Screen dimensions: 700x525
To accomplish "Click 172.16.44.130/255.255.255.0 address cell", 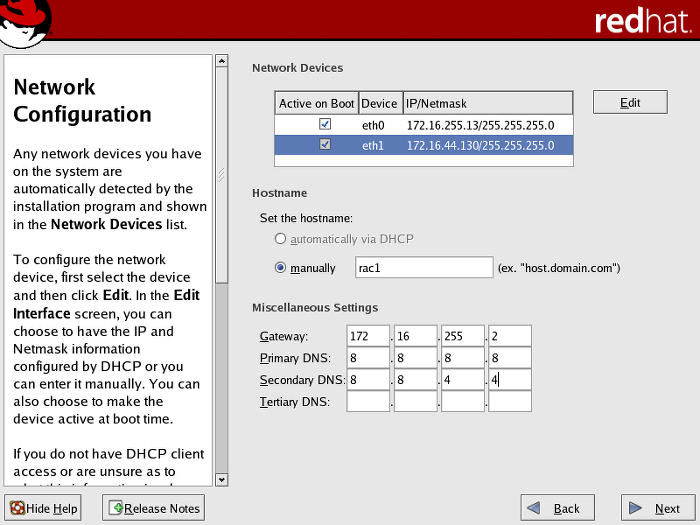I will [x=480, y=146].
